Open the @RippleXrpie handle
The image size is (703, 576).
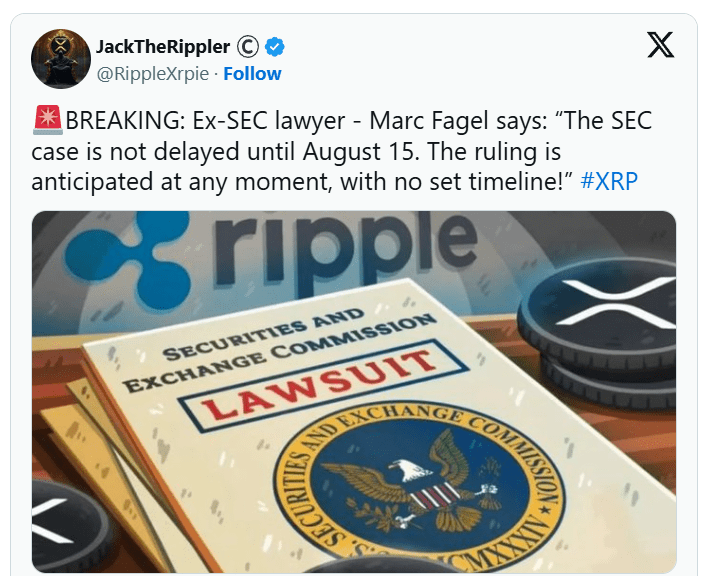[153, 74]
